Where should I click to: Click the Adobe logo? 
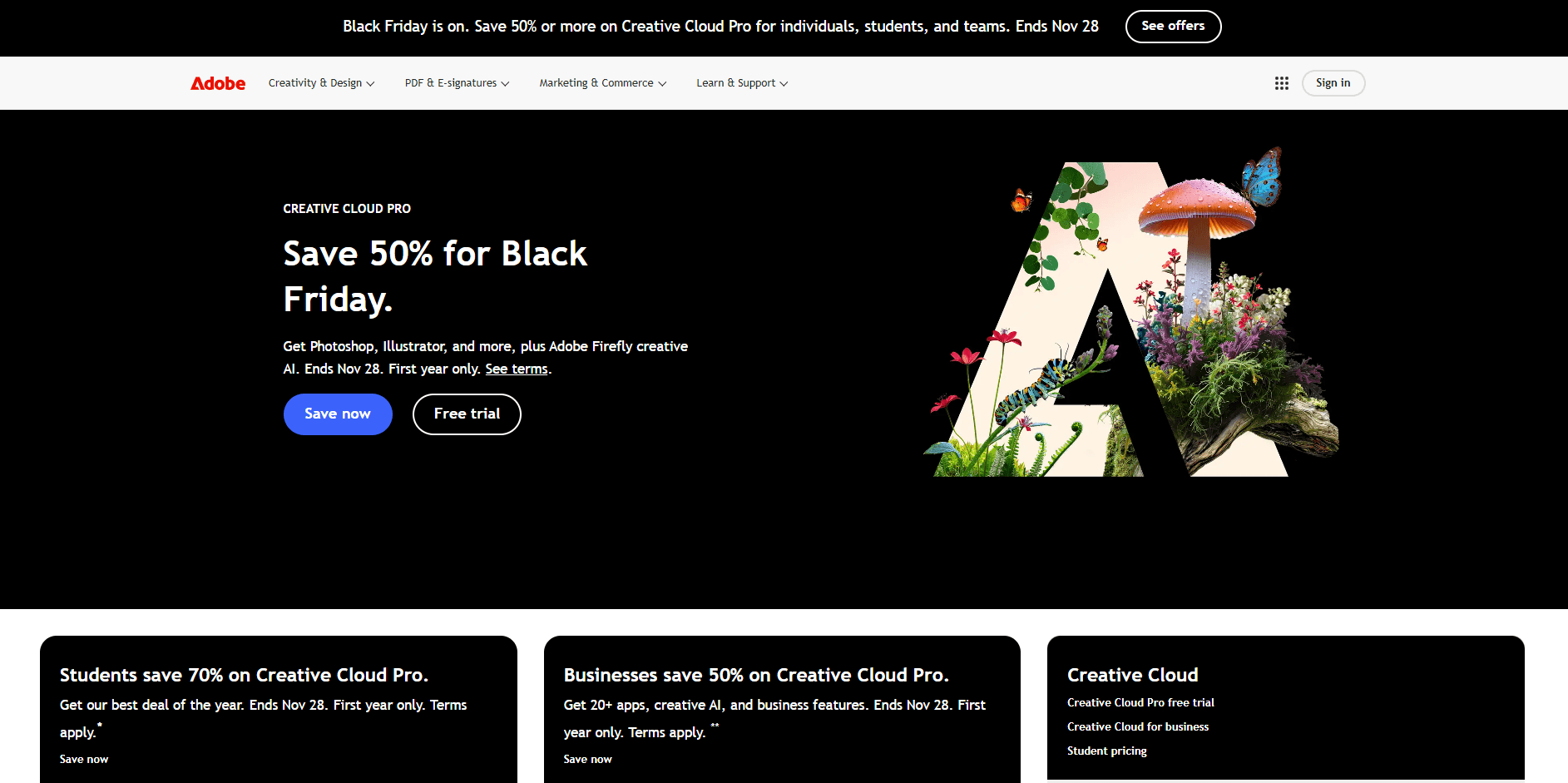point(218,83)
